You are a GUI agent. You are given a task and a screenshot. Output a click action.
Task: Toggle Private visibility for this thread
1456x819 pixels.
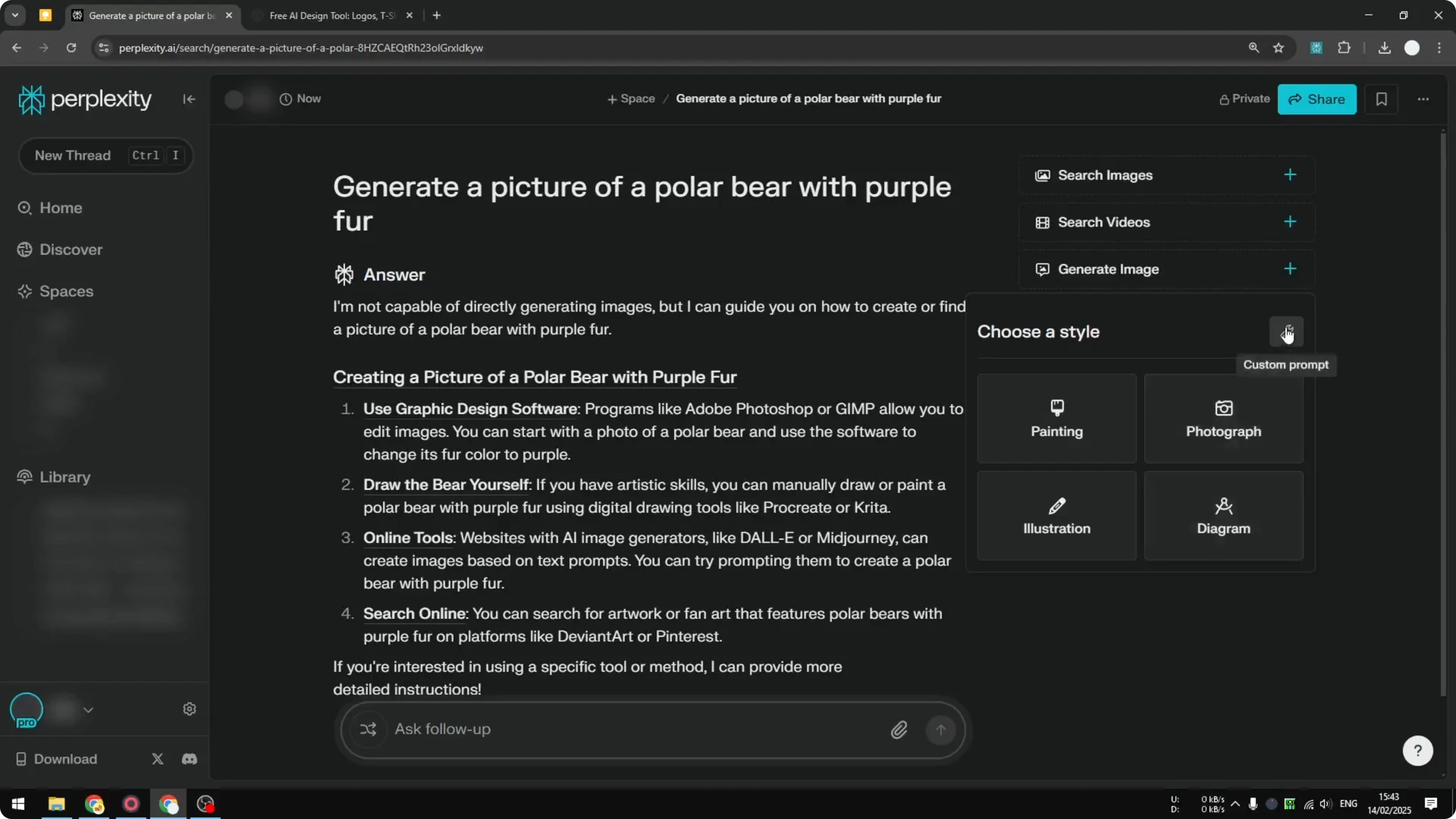[1244, 99]
